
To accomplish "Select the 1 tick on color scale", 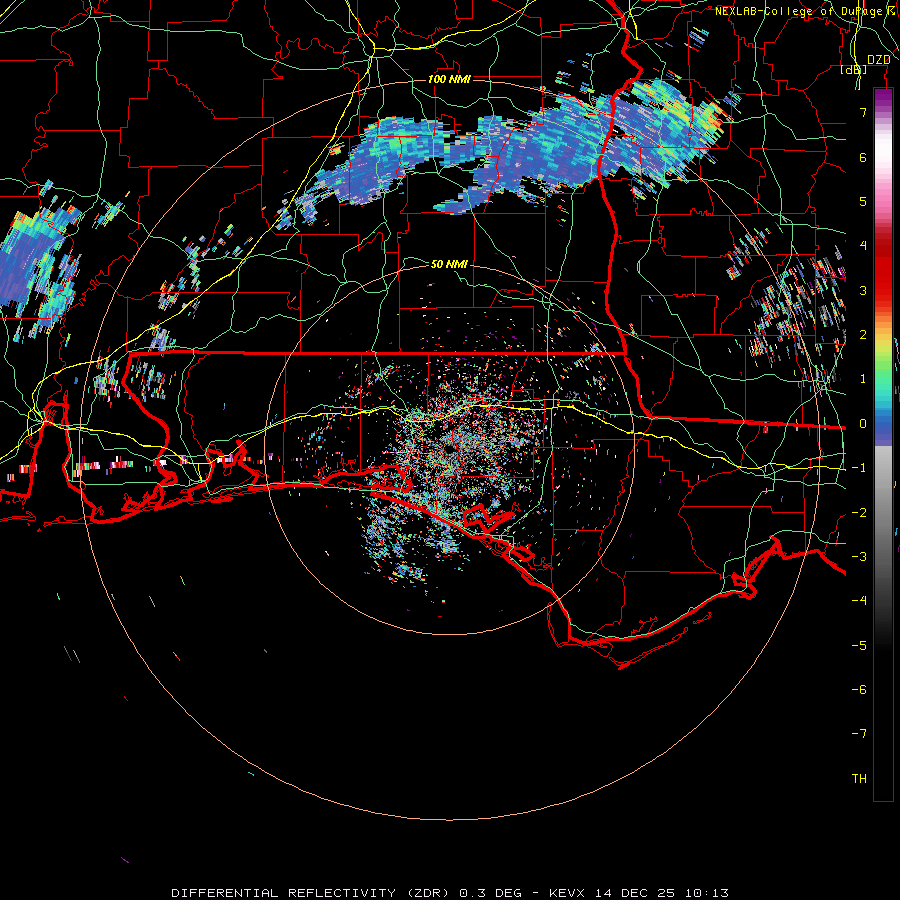I will click(863, 379).
